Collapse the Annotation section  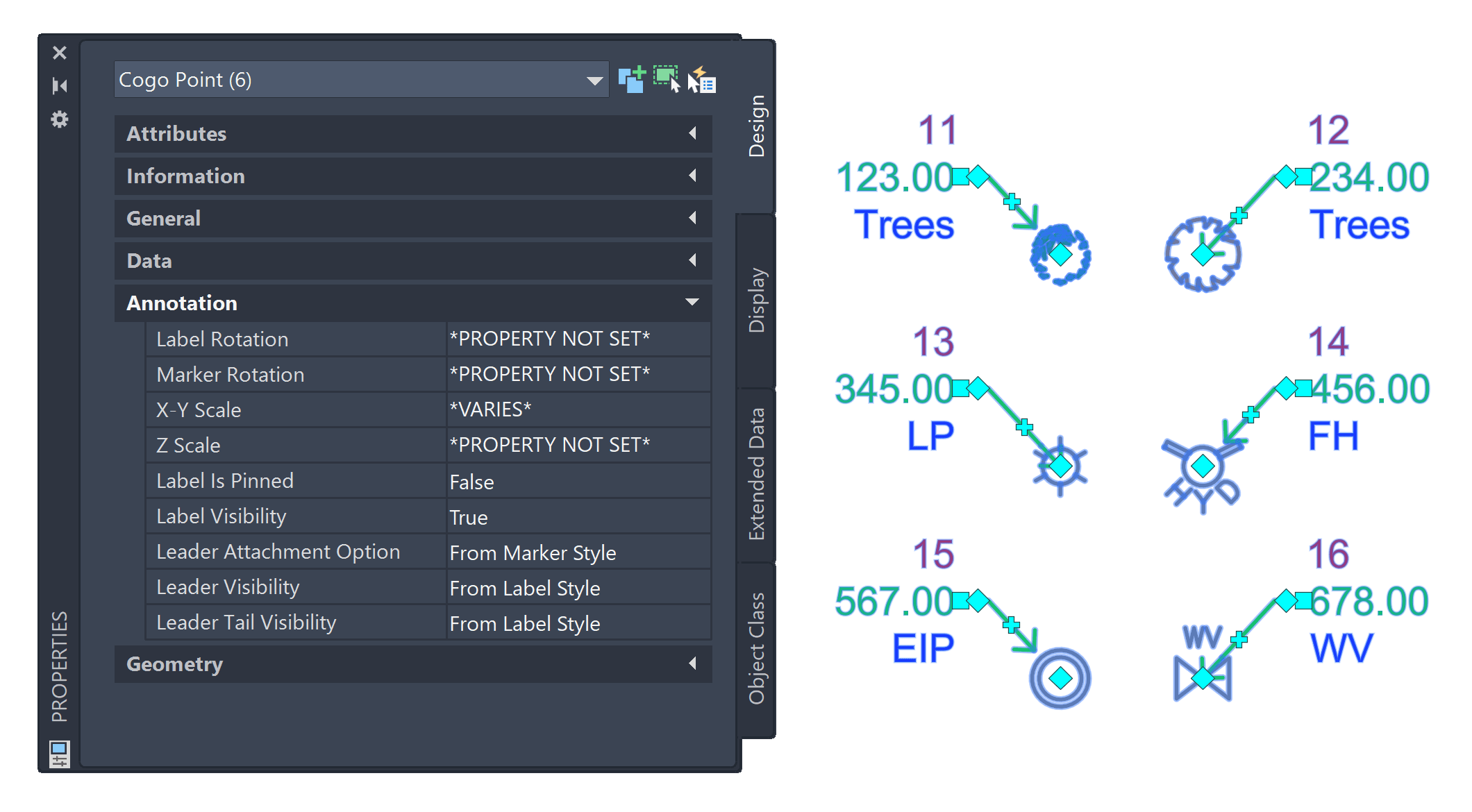pos(413,303)
